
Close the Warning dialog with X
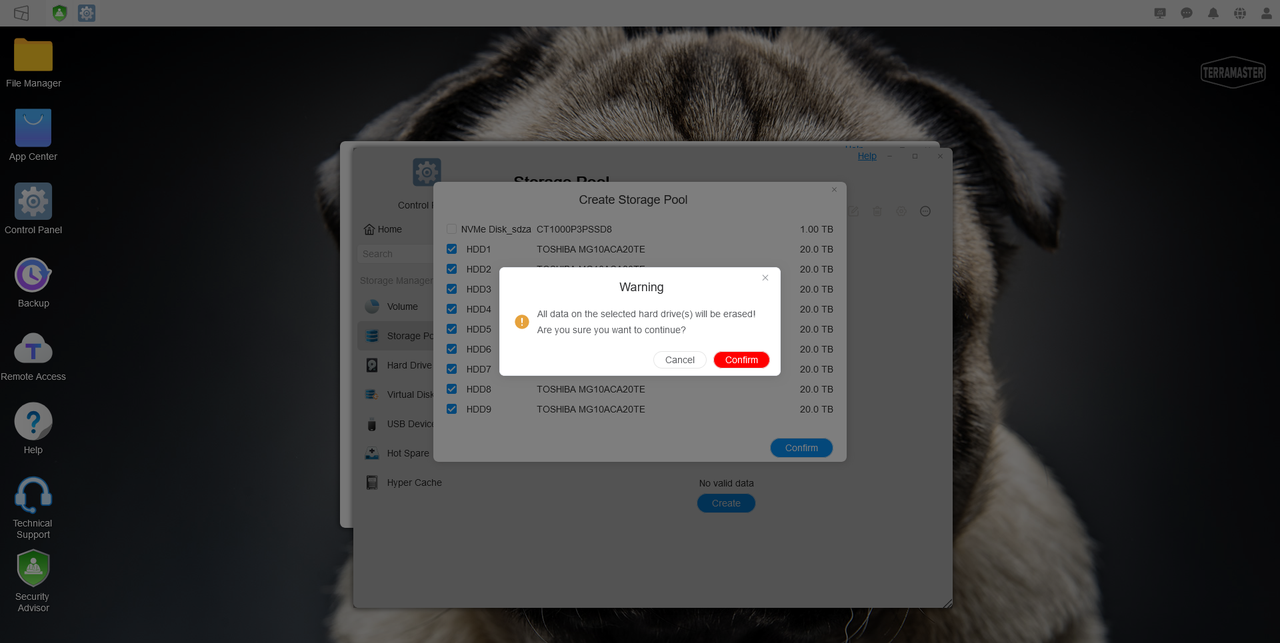coord(765,278)
